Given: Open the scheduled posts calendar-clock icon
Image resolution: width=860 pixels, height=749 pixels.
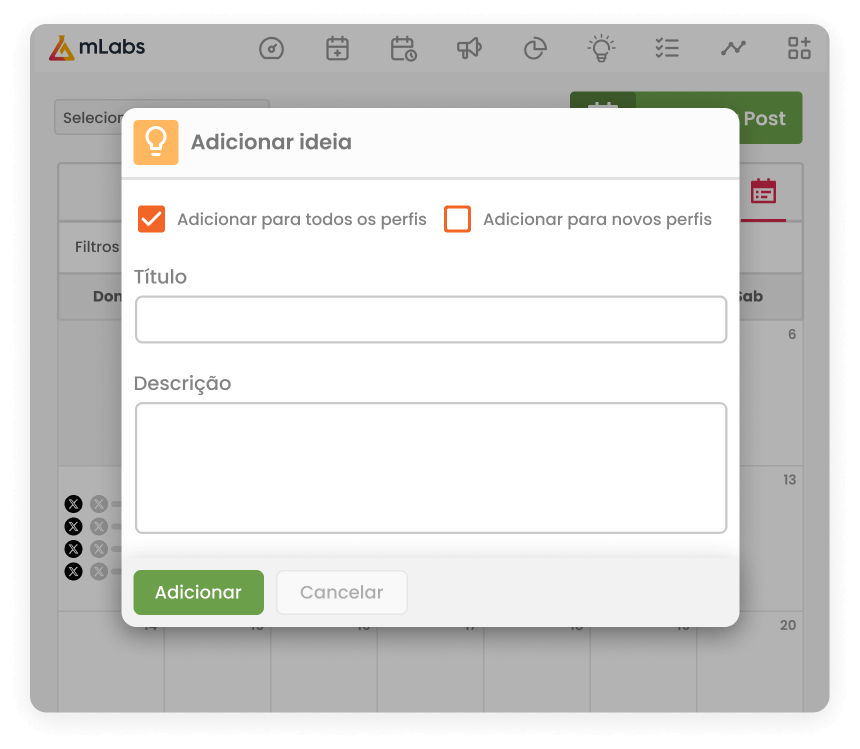Looking at the screenshot, I should [x=403, y=47].
